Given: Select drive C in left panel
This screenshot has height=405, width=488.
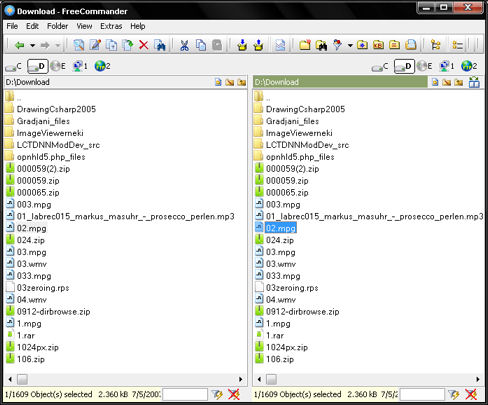Looking at the screenshot, I should coord(14,66).
